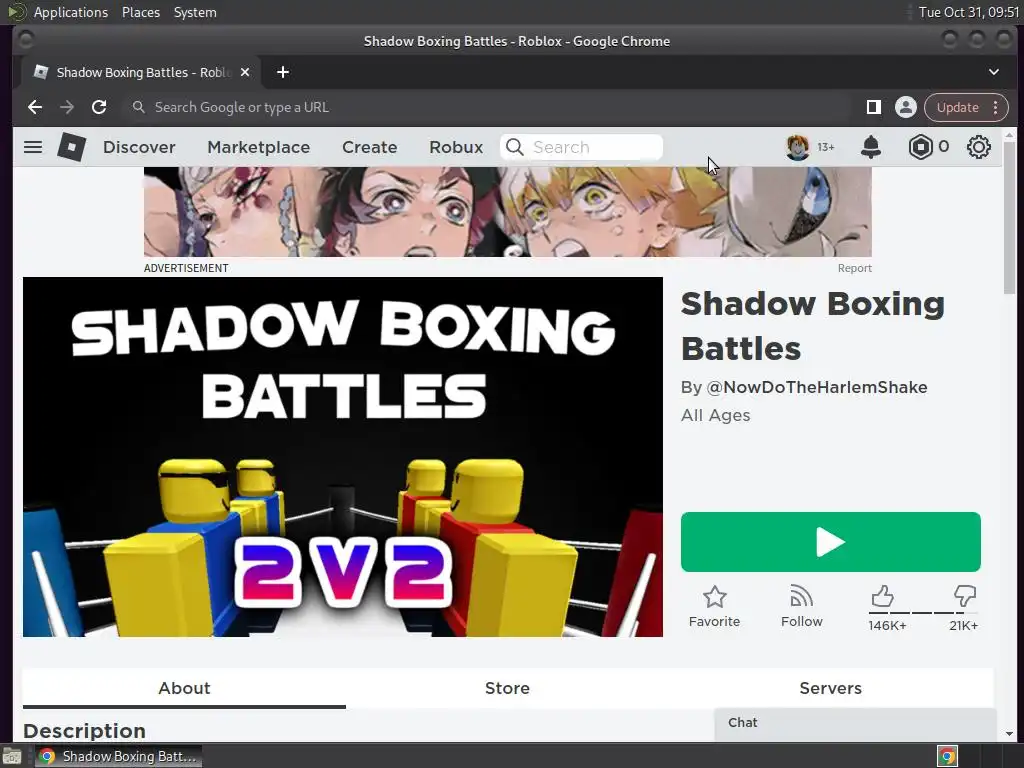This screenshot has height=768, width=1024.
Task: Switch to the Store tab
Action: pos(507,688)
